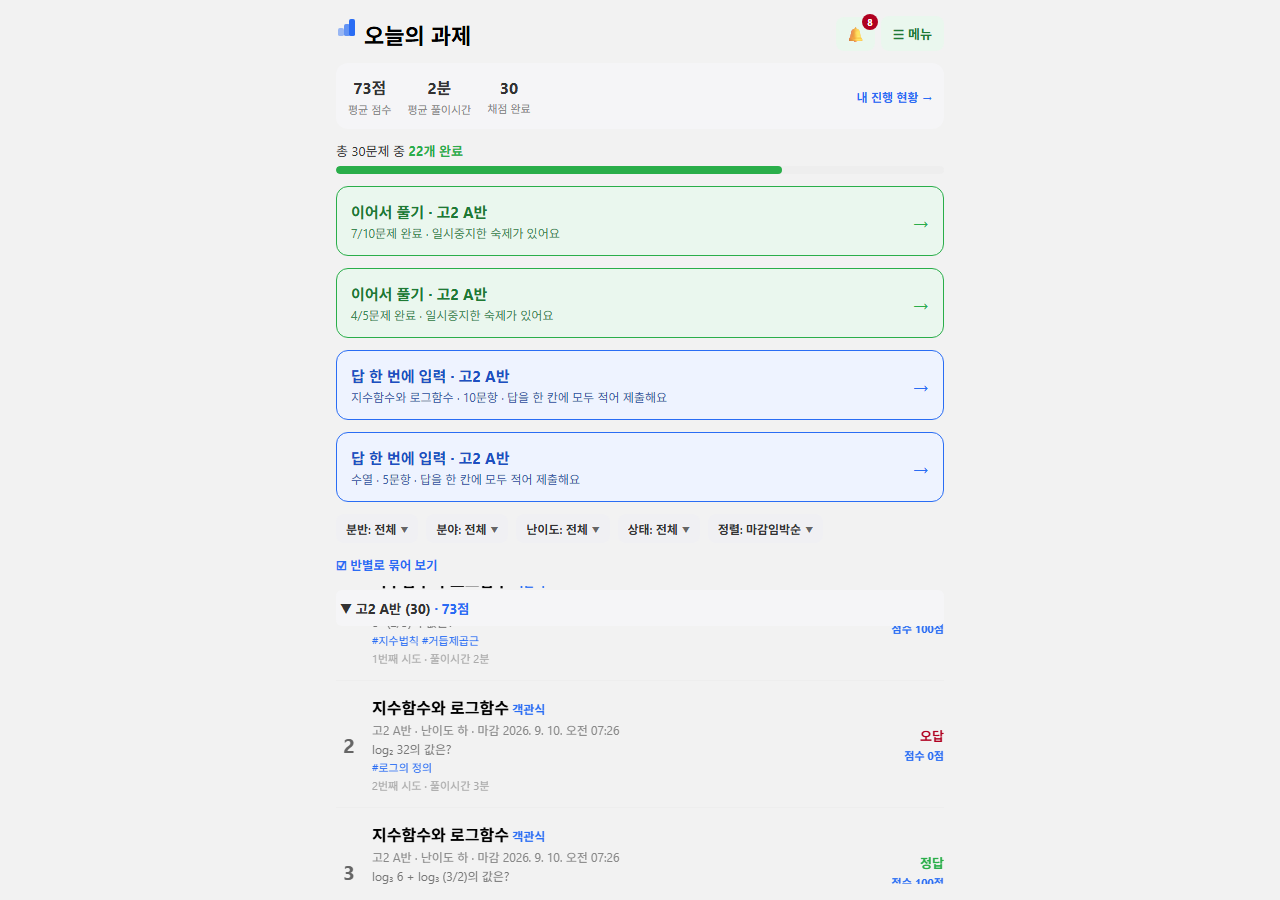
Task: Click the blue bar-chart app logo
Action: [x=347, y=28]
